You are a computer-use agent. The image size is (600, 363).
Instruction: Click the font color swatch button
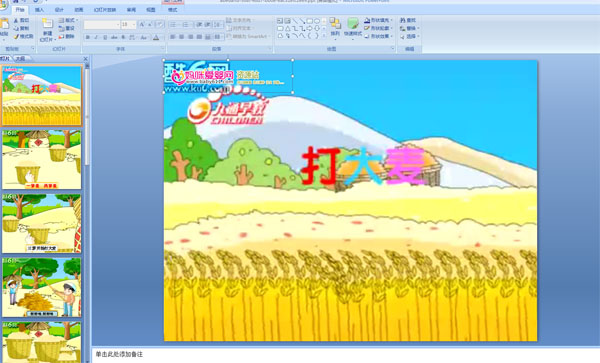pos(156,37)
